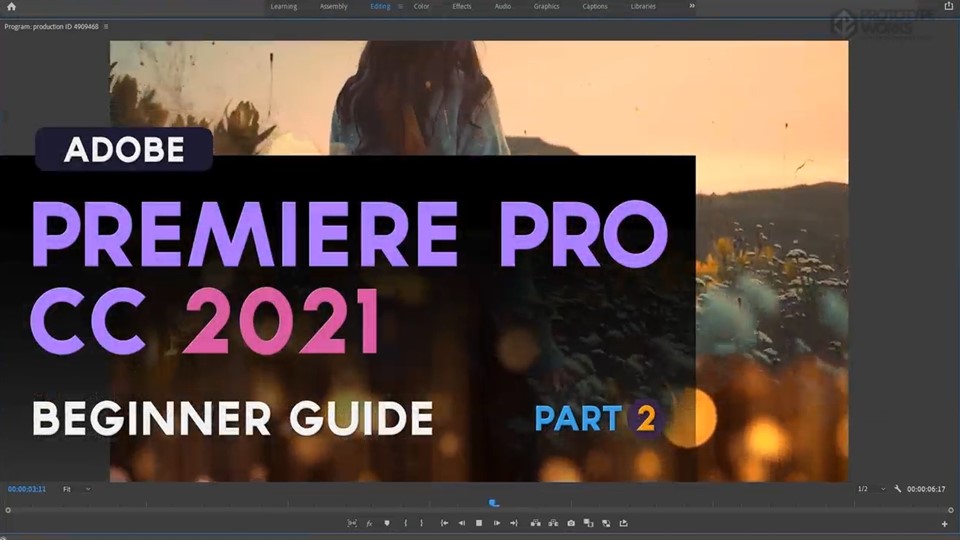
Task: Switch to the Effects workspace tab
Action: tap(461, 6)
